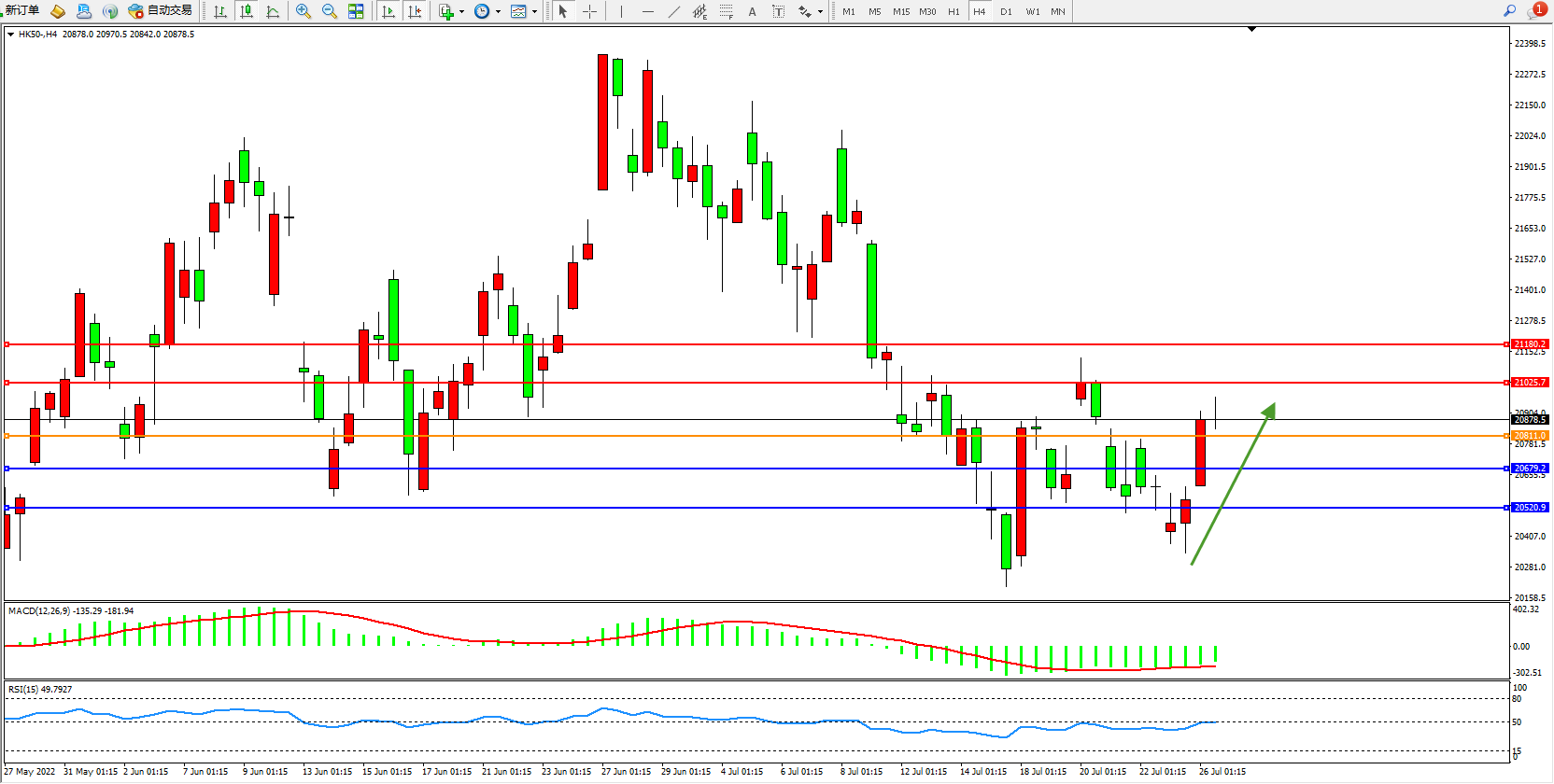Select the vertical line drawing tool

[621, 11]
